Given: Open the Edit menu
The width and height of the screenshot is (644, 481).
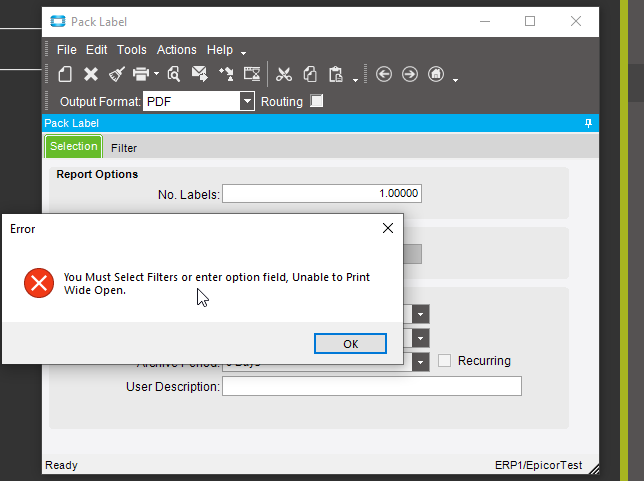Looking at the screenshot, I should pyautogui.click(x=97, y=50).
